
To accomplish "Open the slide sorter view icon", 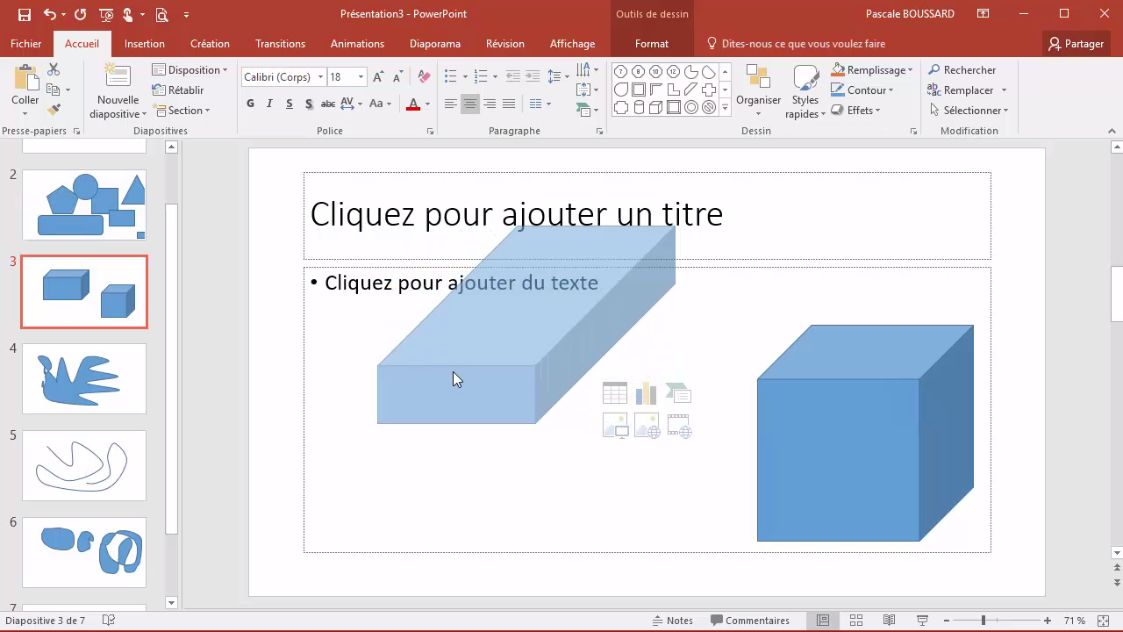I will click(x=856, y=620).
